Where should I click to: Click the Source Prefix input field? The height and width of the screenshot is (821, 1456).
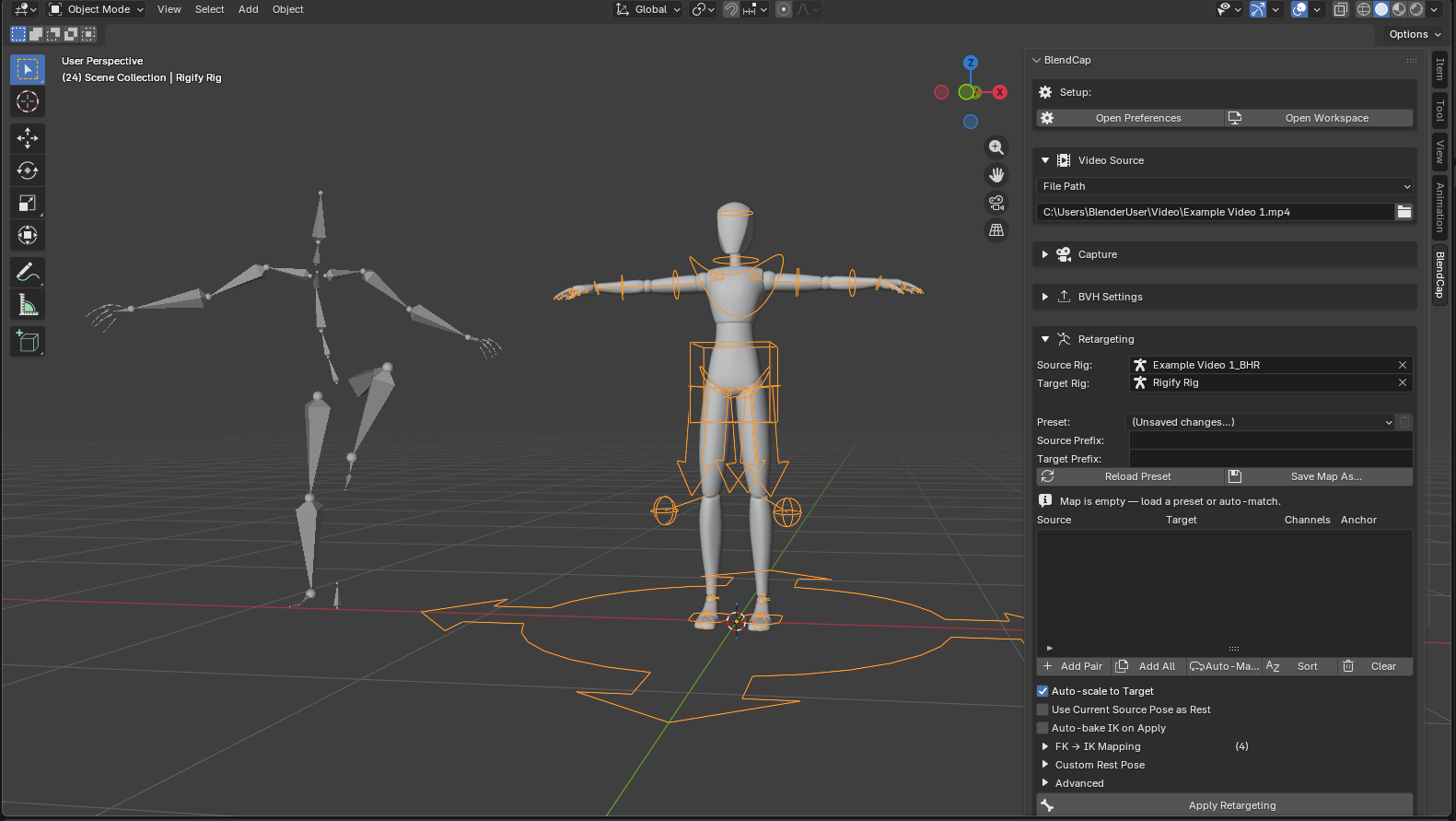tap(1271, 440)
